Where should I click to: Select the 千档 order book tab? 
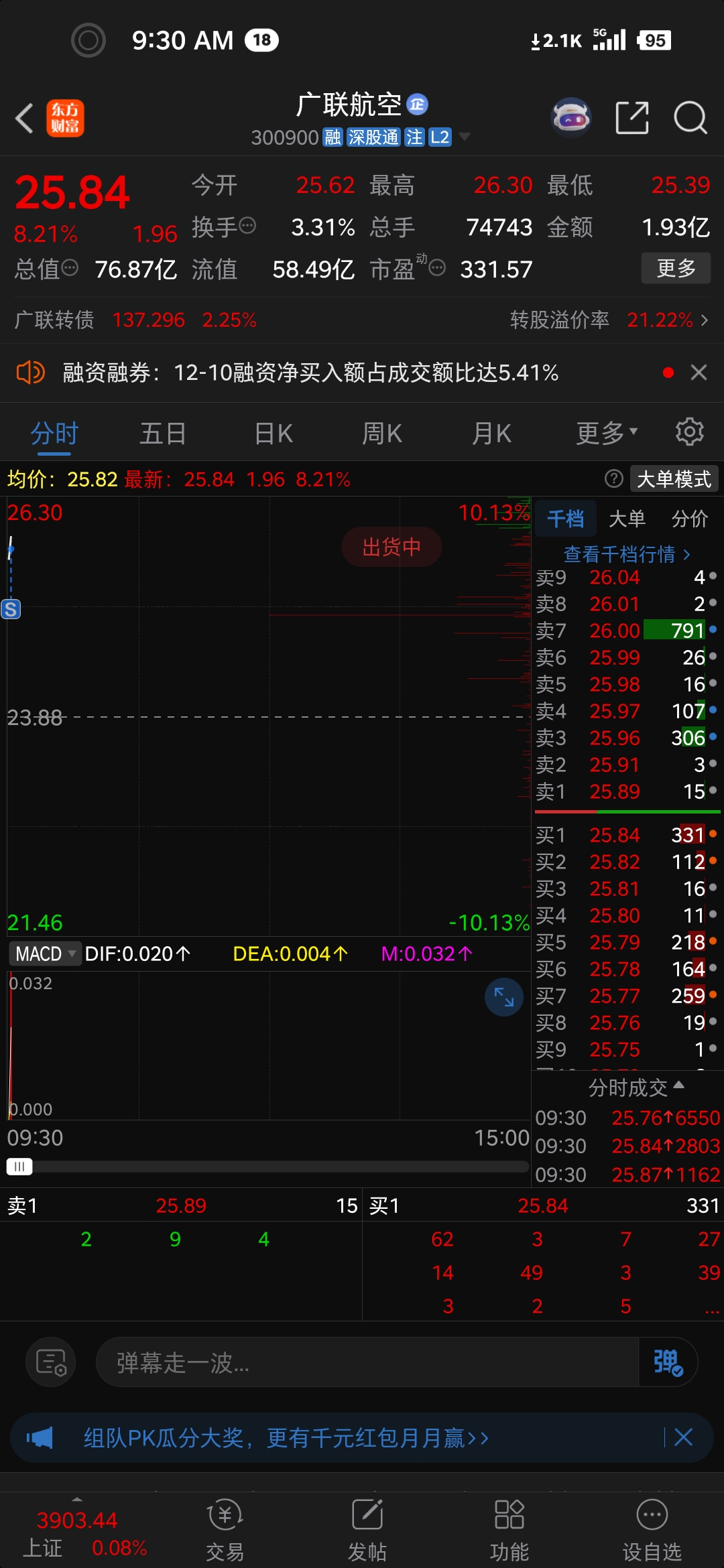tap(565, 518)
